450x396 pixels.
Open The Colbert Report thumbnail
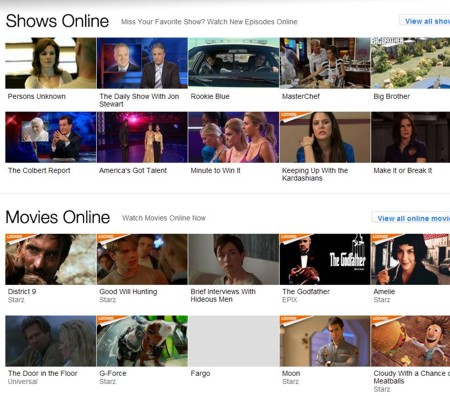pos(51,137)
